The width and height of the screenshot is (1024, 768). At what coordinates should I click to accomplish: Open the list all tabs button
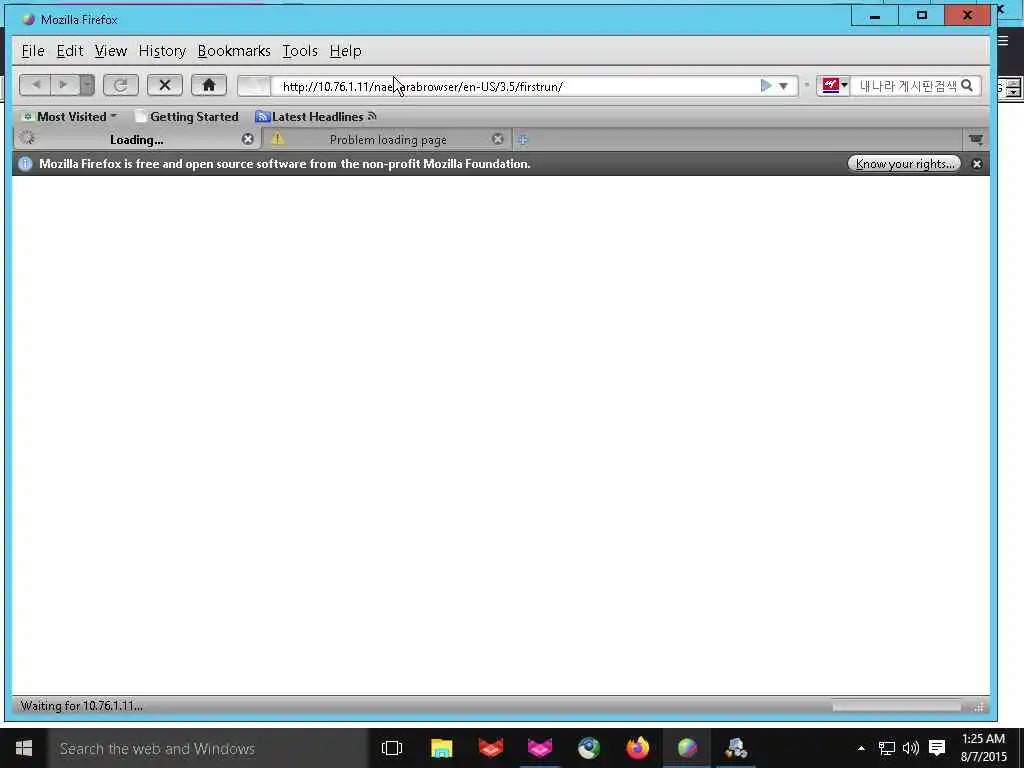pyautogui.click(x=976, y=139)
